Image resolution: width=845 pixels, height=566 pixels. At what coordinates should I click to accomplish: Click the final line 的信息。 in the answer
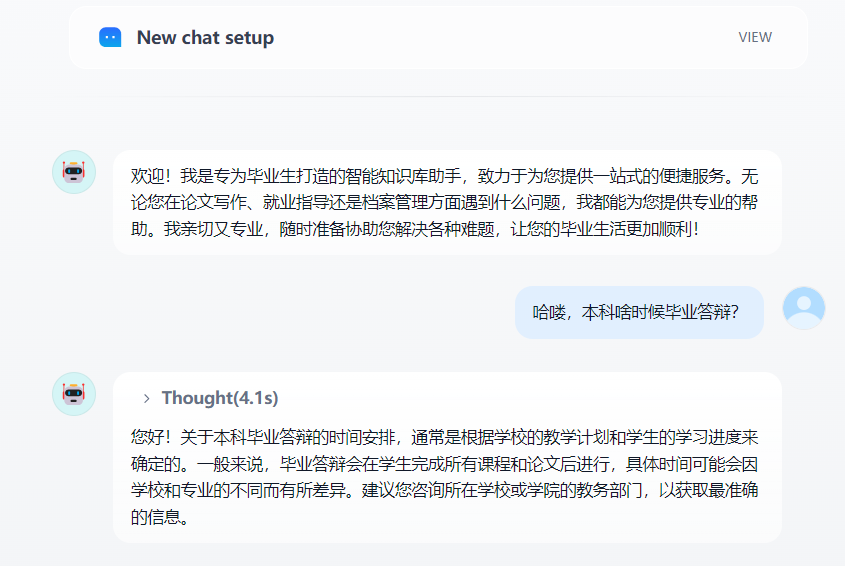pyautogui.click(x=160, y=519)
